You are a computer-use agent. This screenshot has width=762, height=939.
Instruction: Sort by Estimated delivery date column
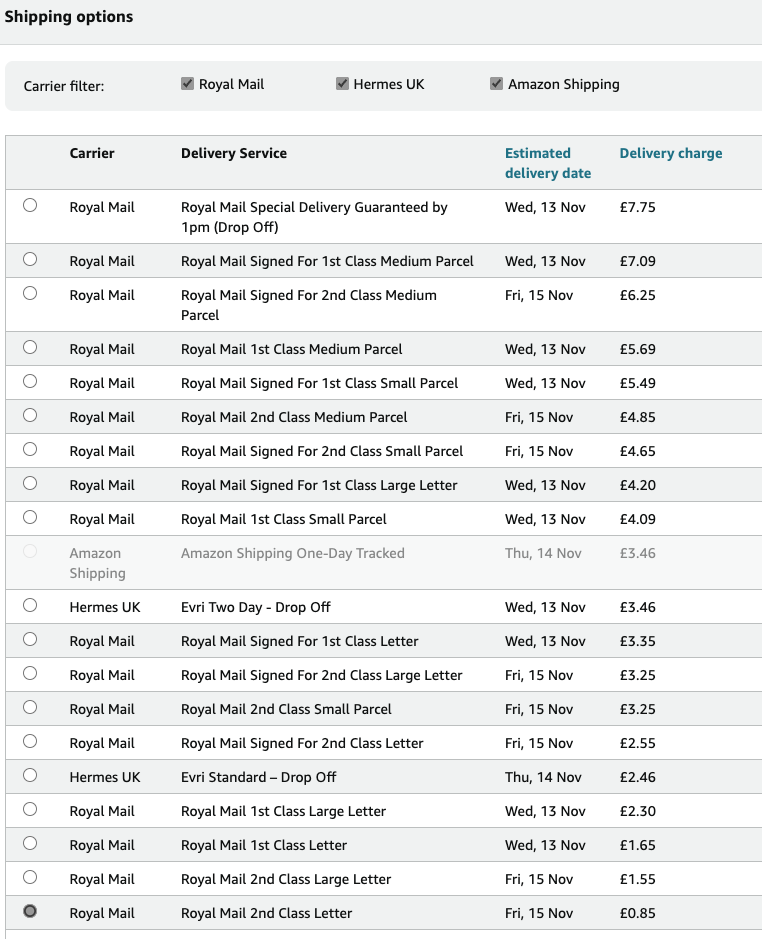coord(548,163)
